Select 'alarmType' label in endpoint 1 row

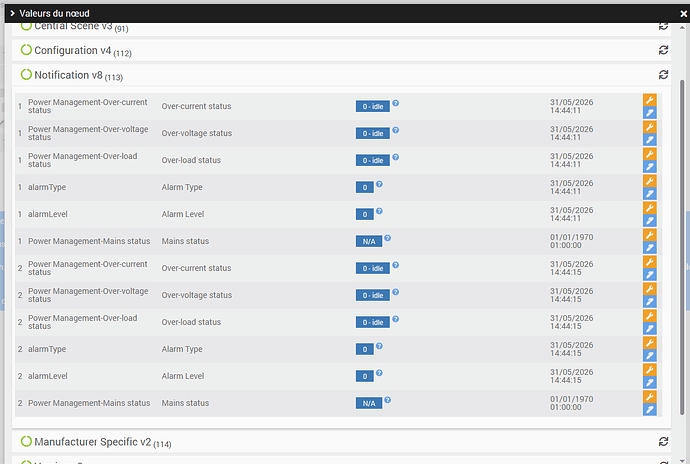pyautogui.click(x=47, y=187)
